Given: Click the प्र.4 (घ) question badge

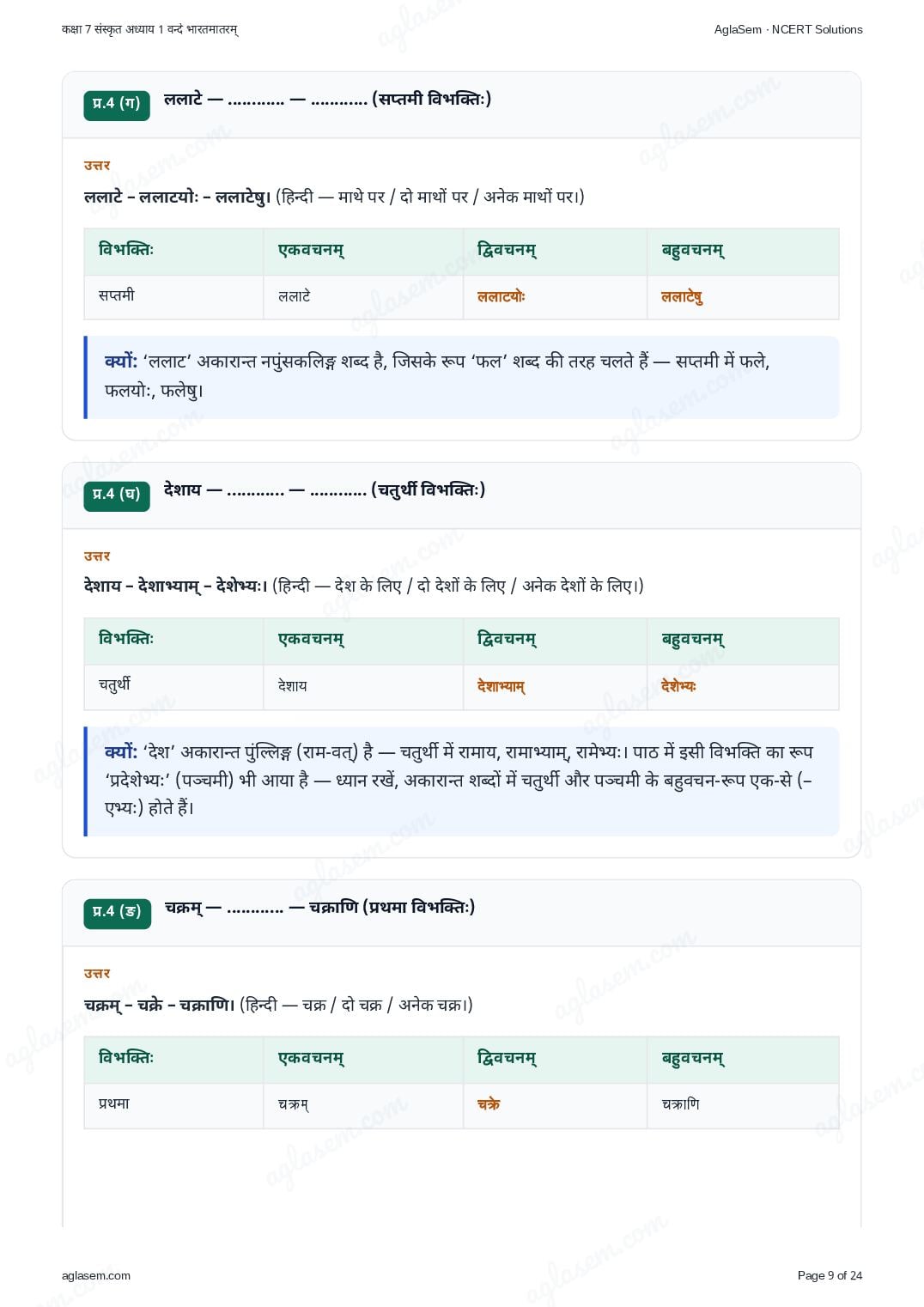Looking at the screenshot, I should [117, 495].
